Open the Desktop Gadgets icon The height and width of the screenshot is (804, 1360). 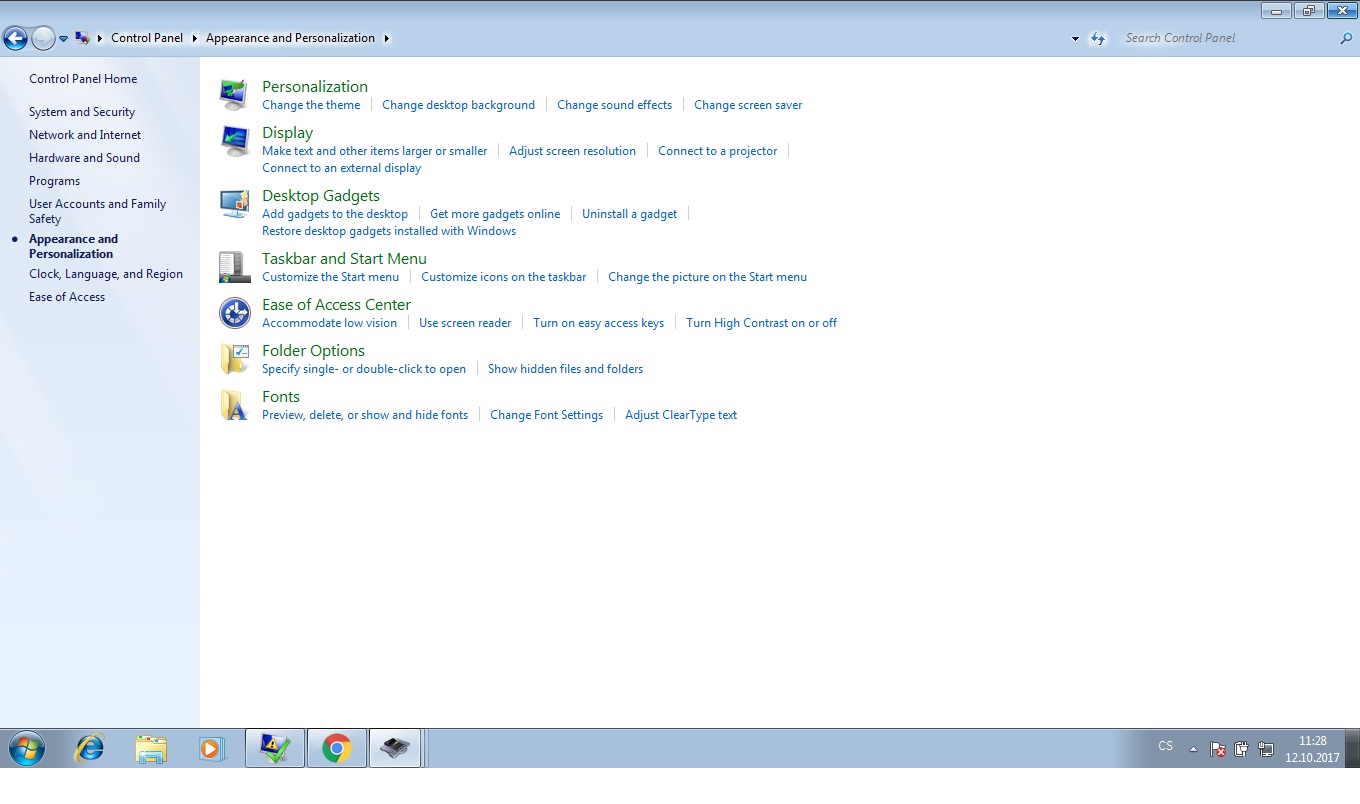tap(234, 204)
